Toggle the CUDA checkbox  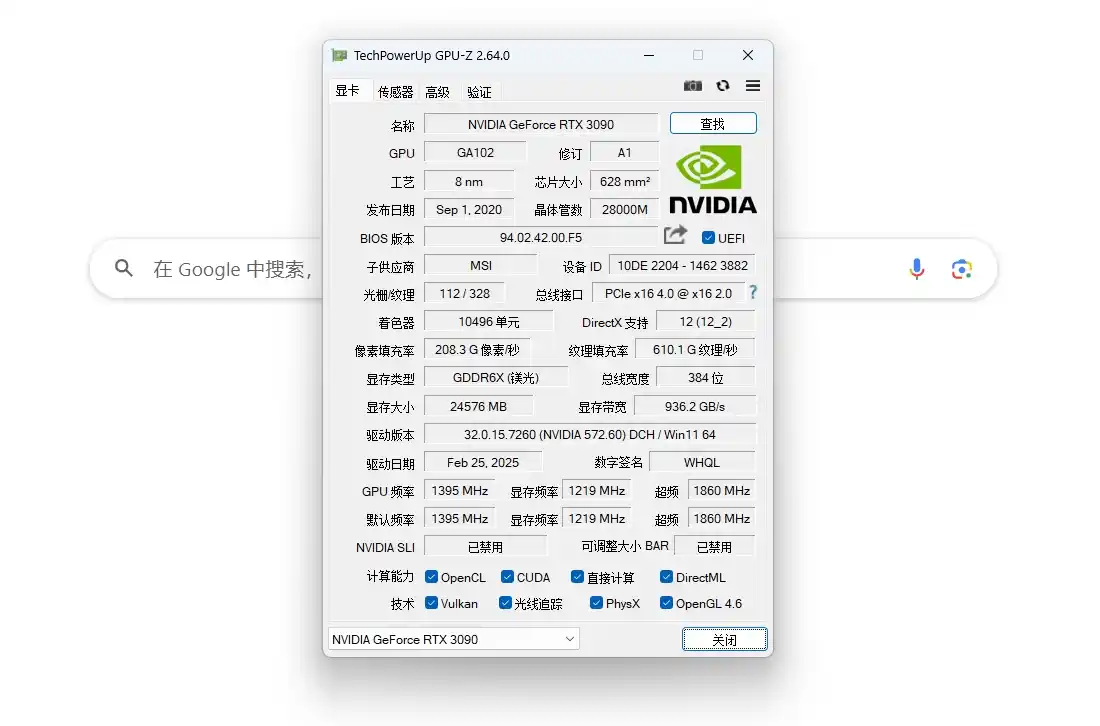tap(507, 577)
